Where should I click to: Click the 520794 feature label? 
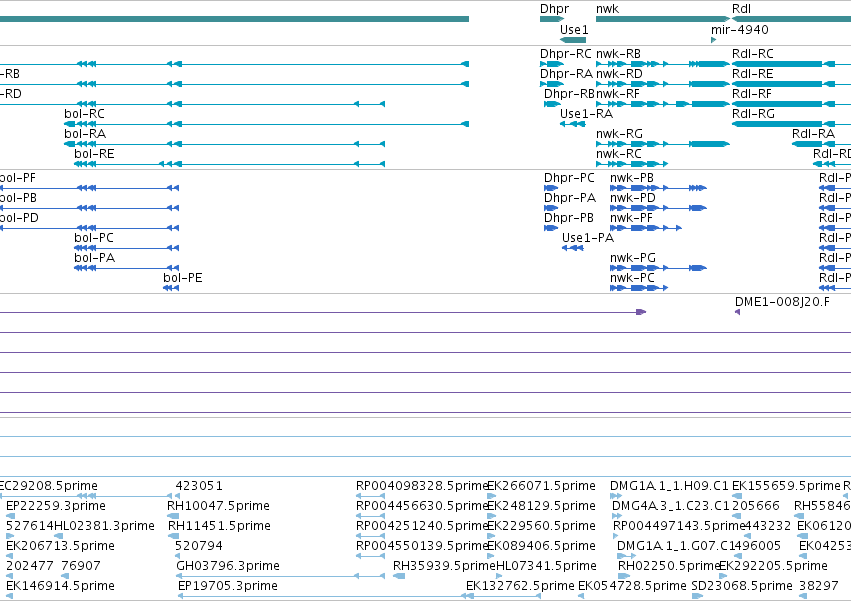199,546
